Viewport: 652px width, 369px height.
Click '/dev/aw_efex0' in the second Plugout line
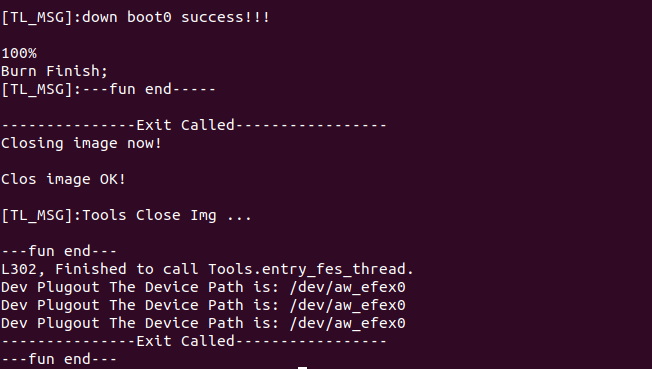click(x=348, y=305)
